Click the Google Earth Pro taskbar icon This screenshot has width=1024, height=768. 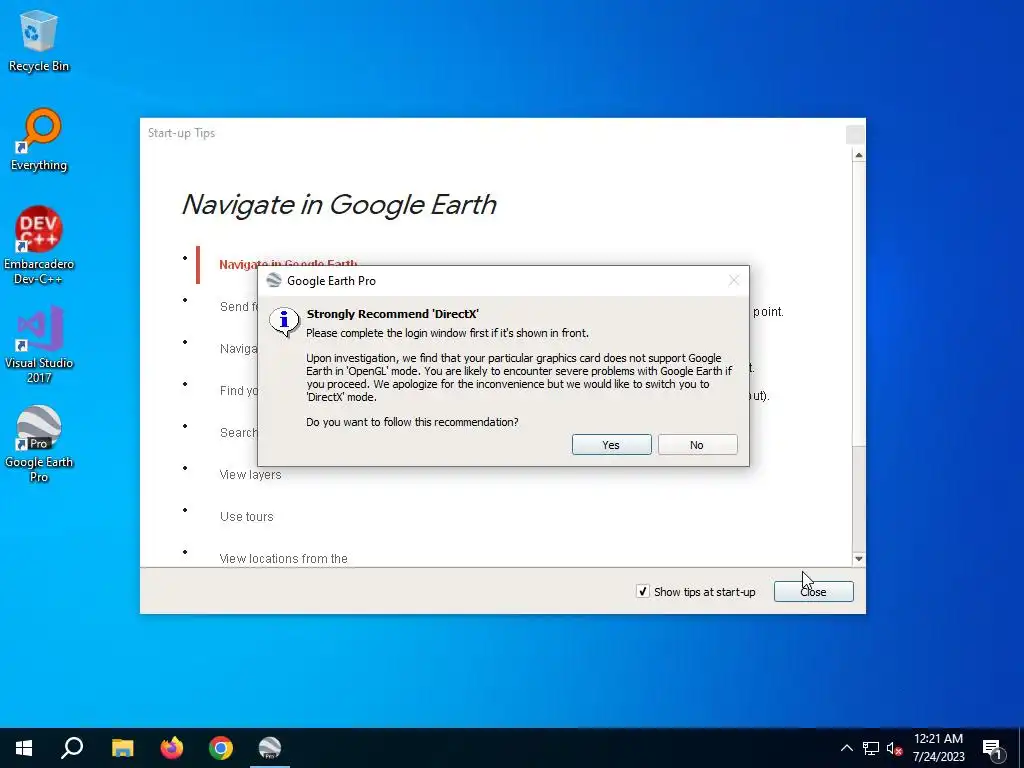(x=270, y=748)
